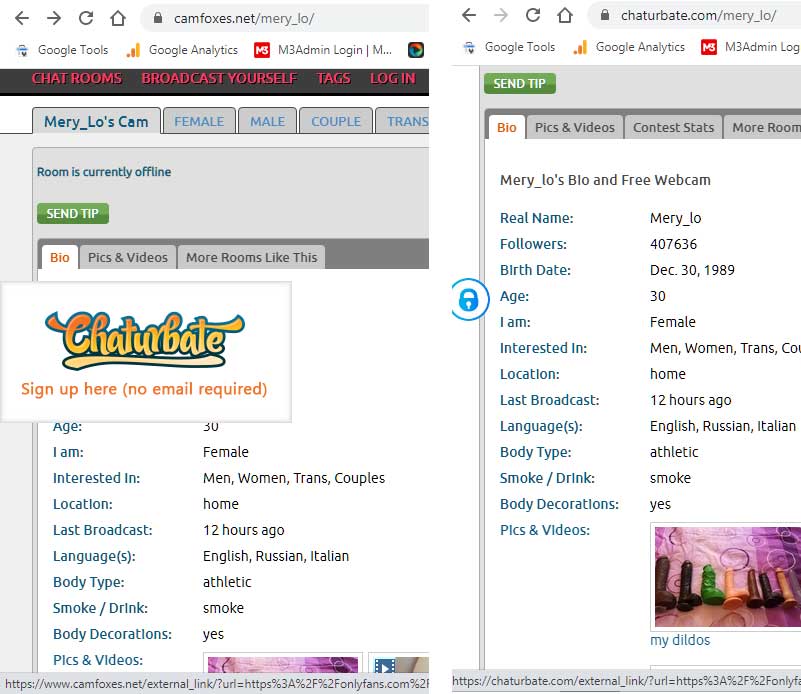Open the M3Admin Login bookmark in the left browser window

[323, 50]
